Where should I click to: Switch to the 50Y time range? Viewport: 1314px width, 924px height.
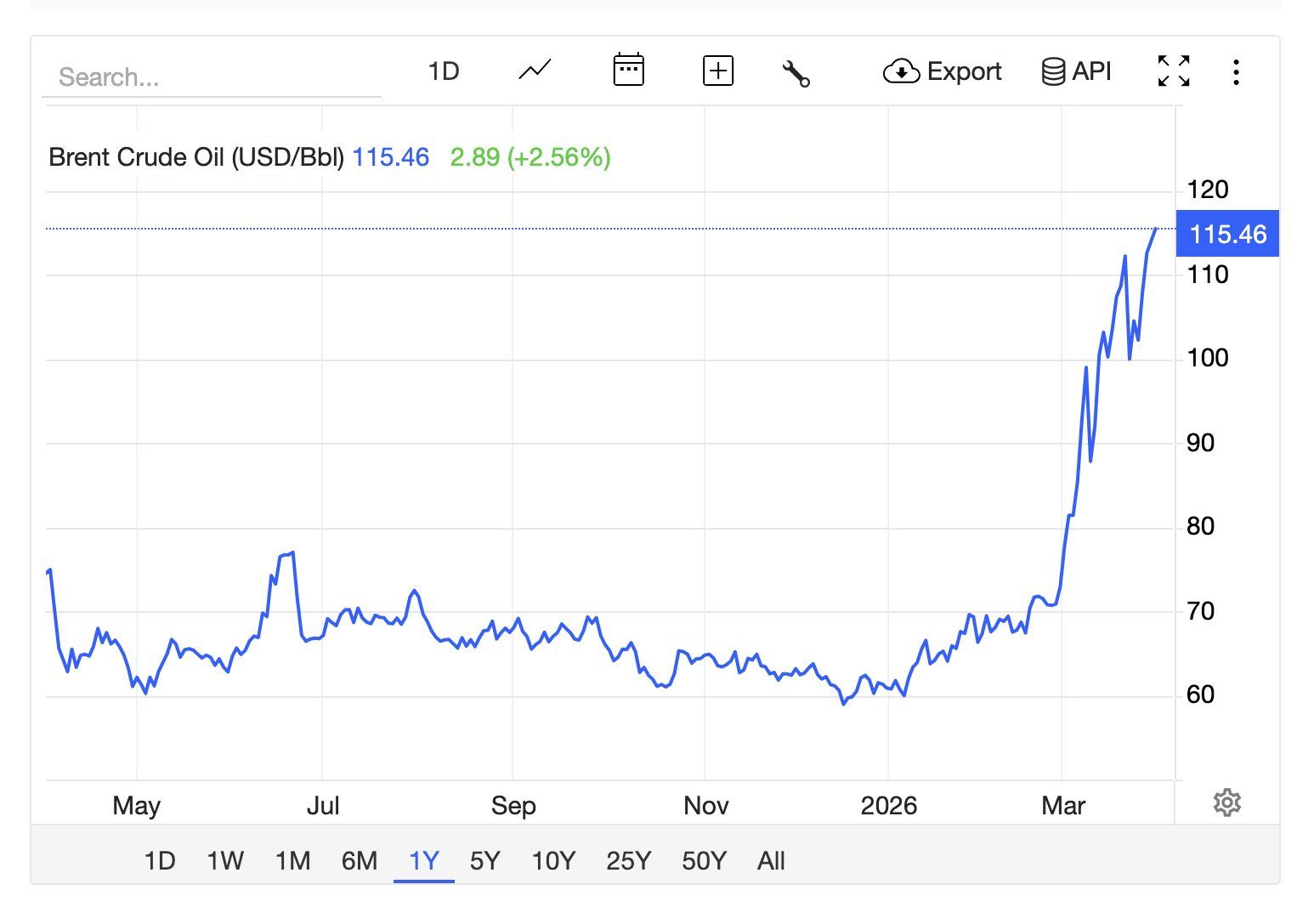(x=704, y=861)
